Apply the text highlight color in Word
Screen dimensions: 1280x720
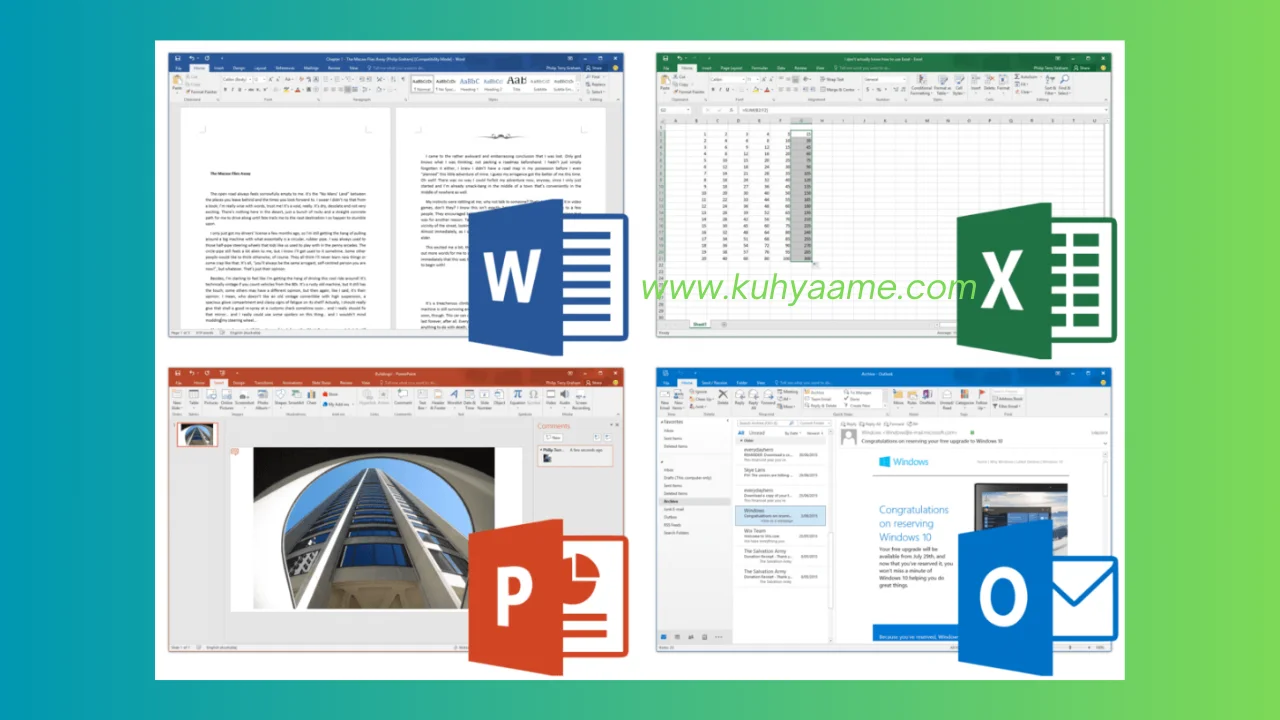click(x=286, y=89)
